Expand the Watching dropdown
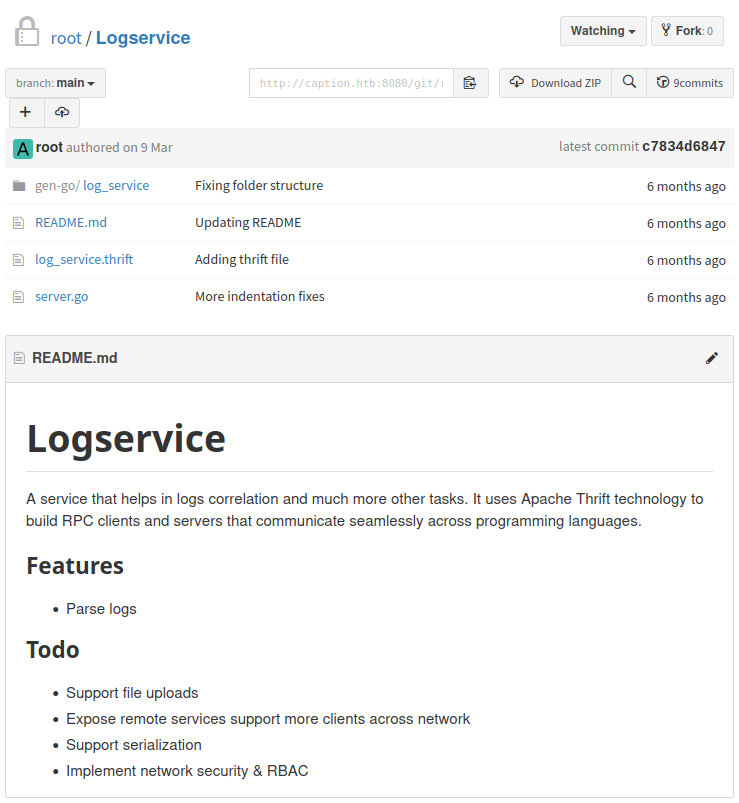Screen dimensions: 739x803 coord(603,31)
